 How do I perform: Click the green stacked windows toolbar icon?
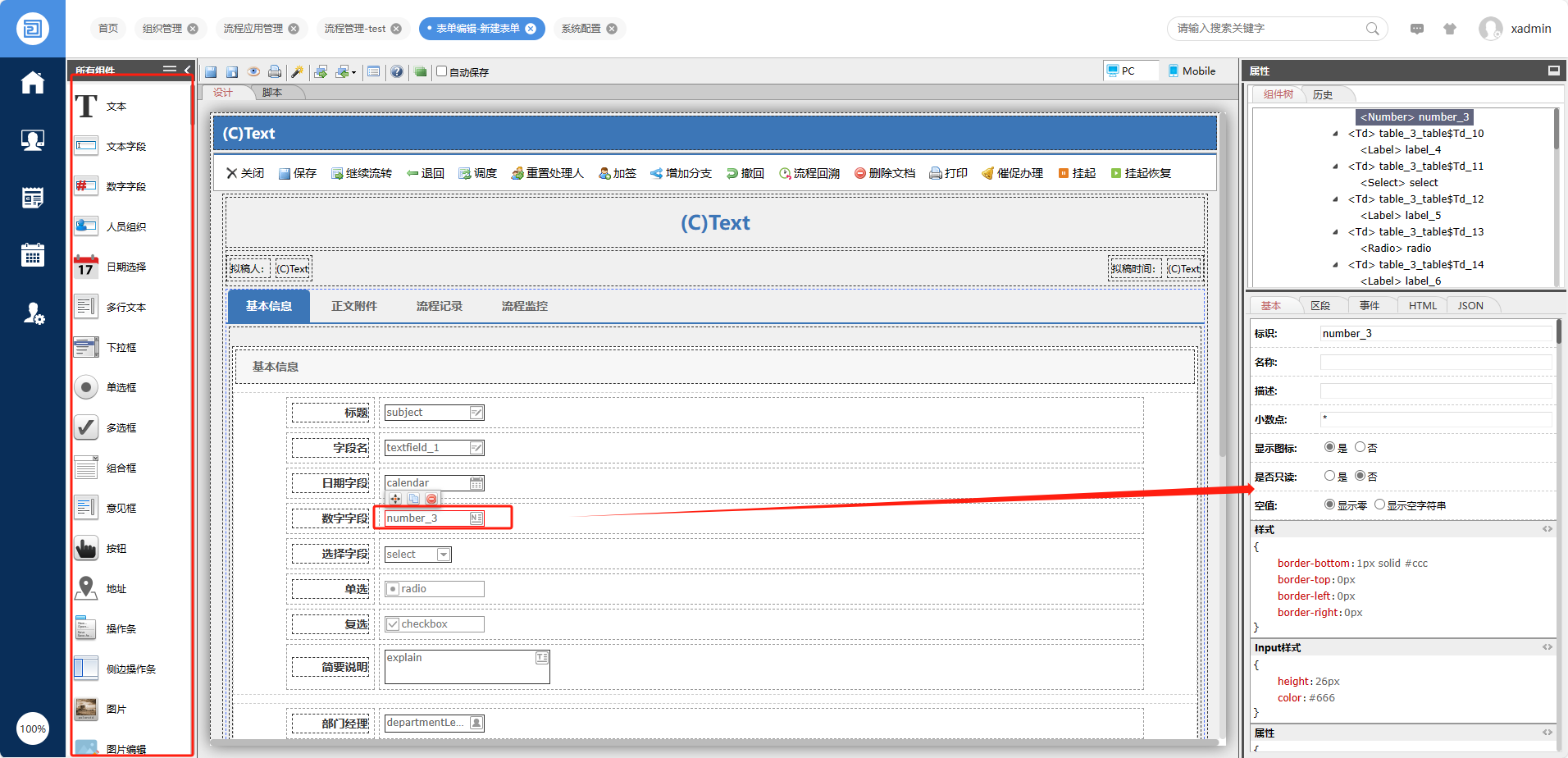pos(421,72)
